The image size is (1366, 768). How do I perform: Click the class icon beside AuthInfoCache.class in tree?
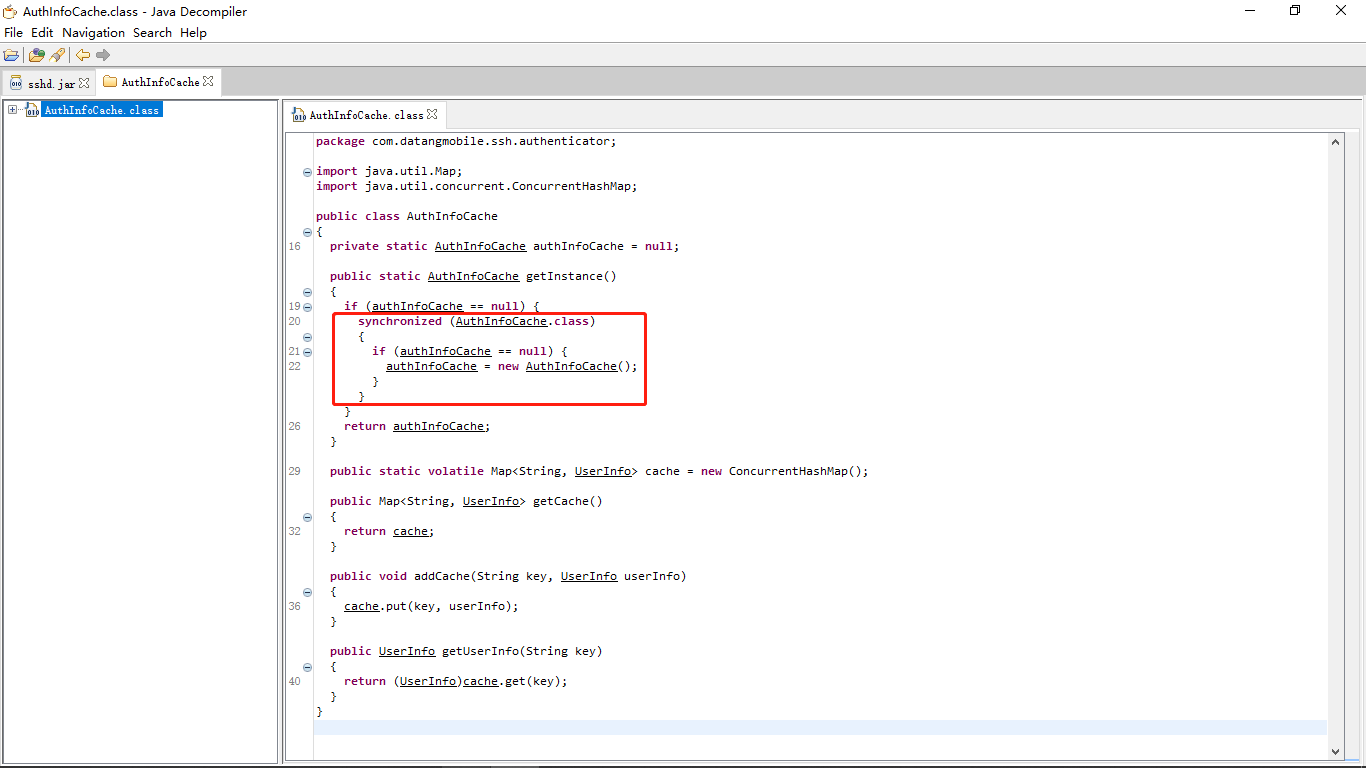(32, 110)
